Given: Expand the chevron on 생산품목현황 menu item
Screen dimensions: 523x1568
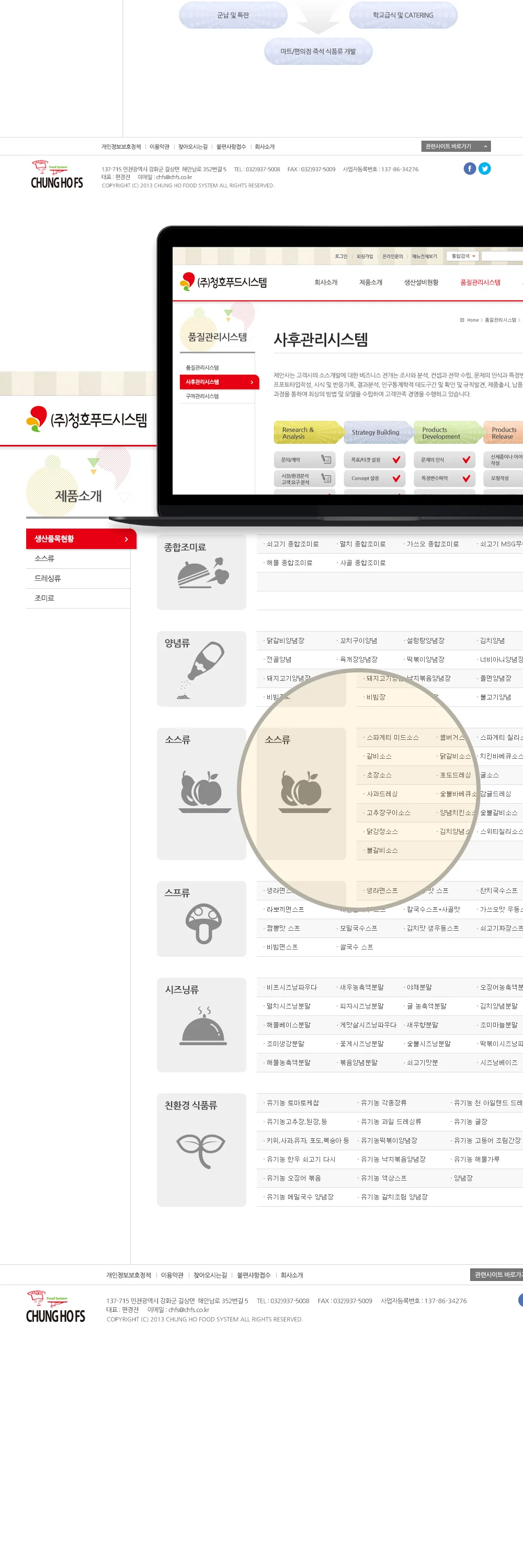Looking at the screenshot, I should click(126, 539).
